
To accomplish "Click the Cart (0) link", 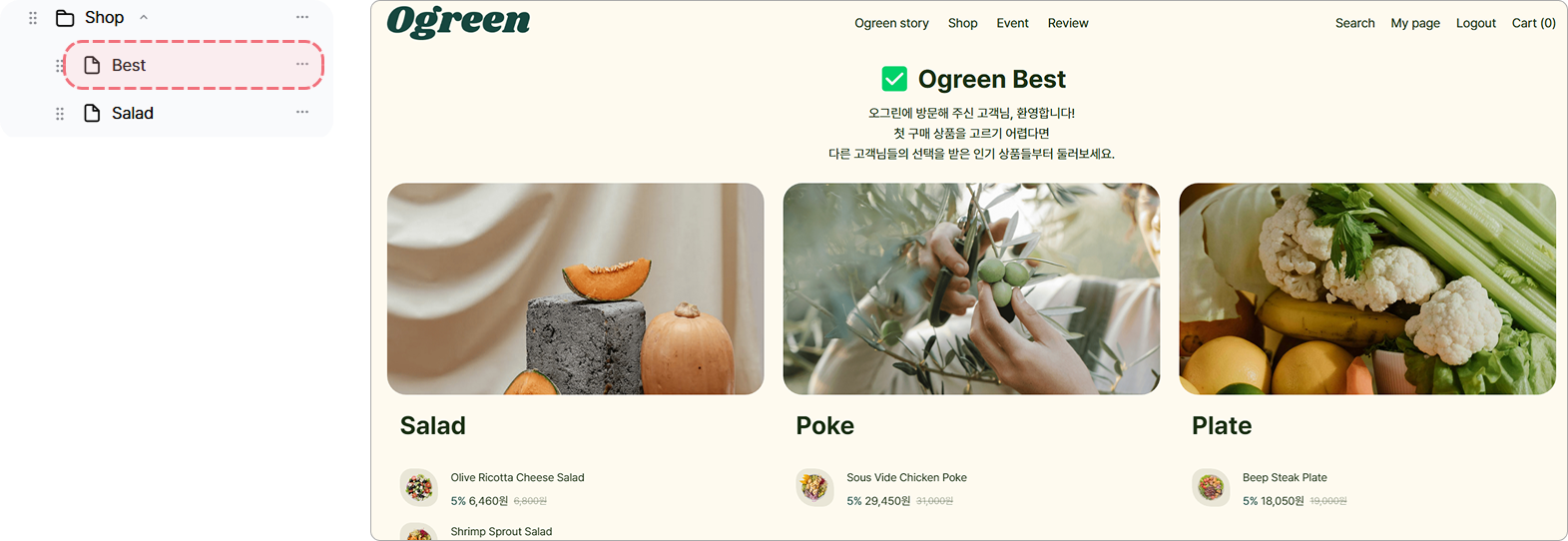I will pos(1533,23).
